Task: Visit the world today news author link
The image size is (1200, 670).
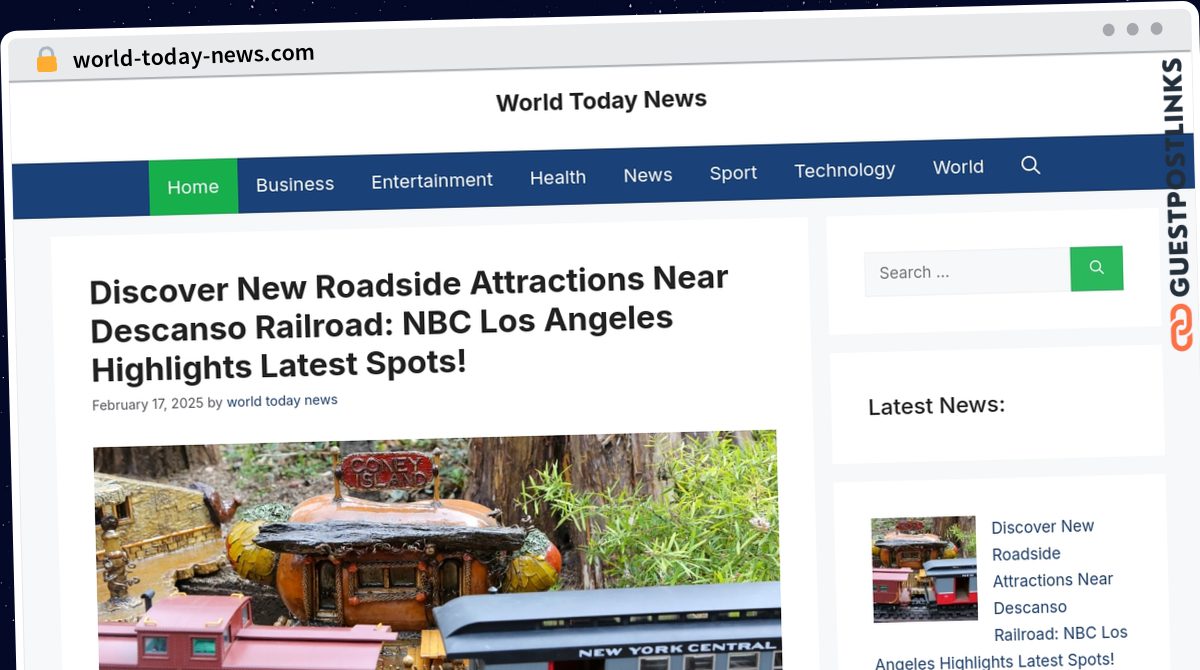Action: 282,401
